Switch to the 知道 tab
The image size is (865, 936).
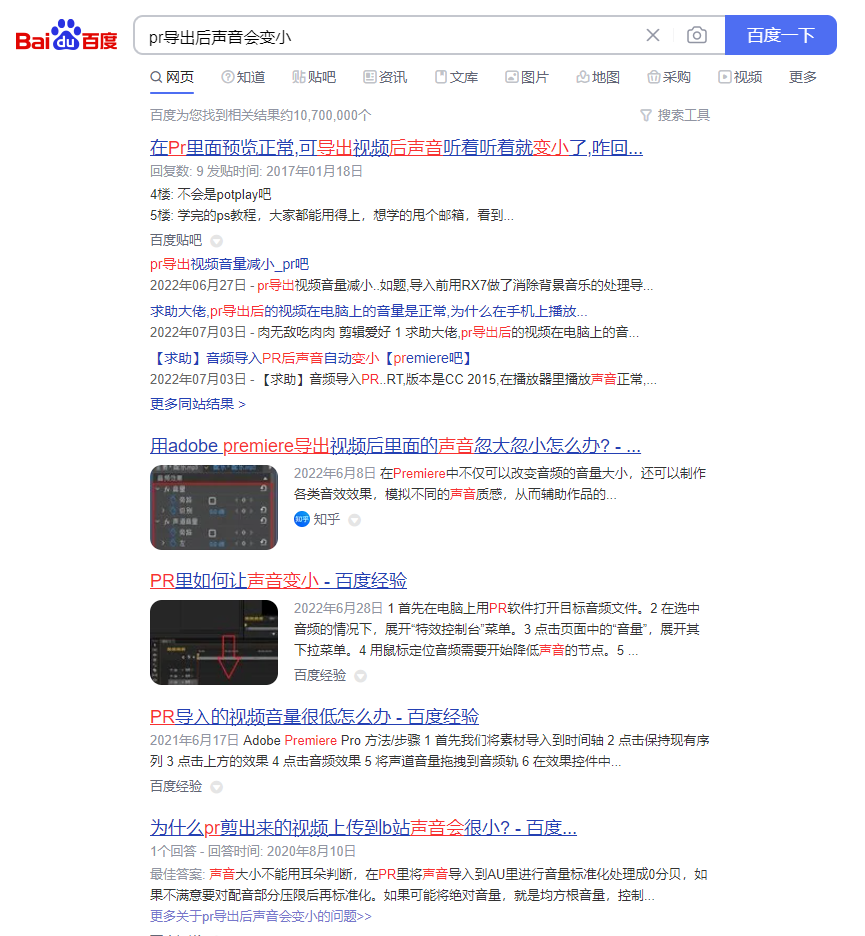point(244,77)
